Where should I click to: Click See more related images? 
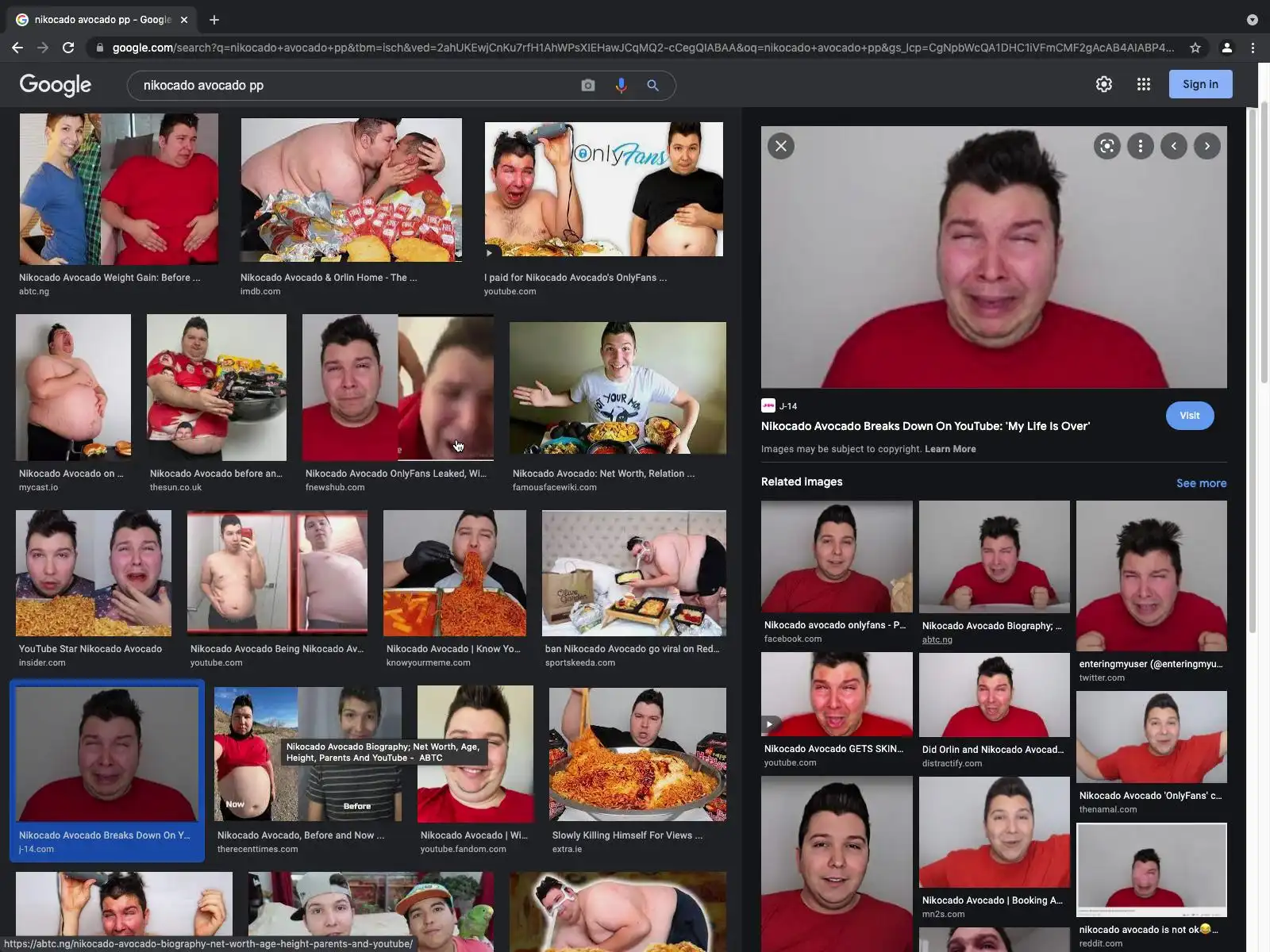click(1201, 483)
